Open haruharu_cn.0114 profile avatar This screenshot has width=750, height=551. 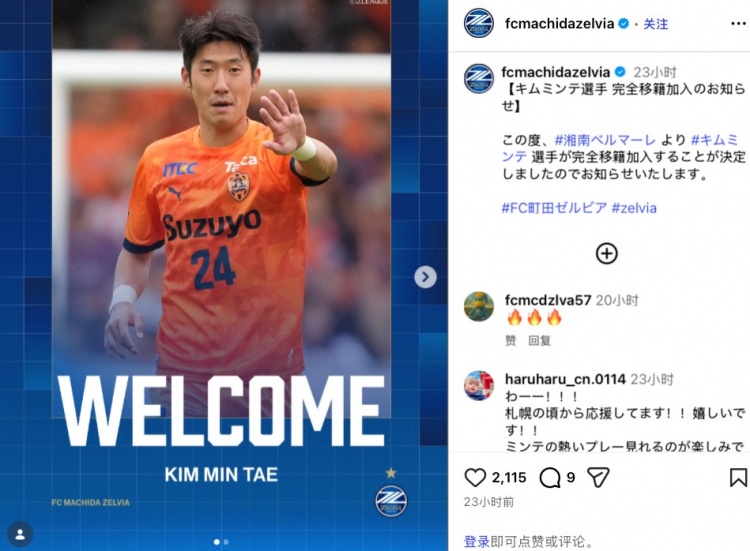pyautogui.click(x=479, y=385)
